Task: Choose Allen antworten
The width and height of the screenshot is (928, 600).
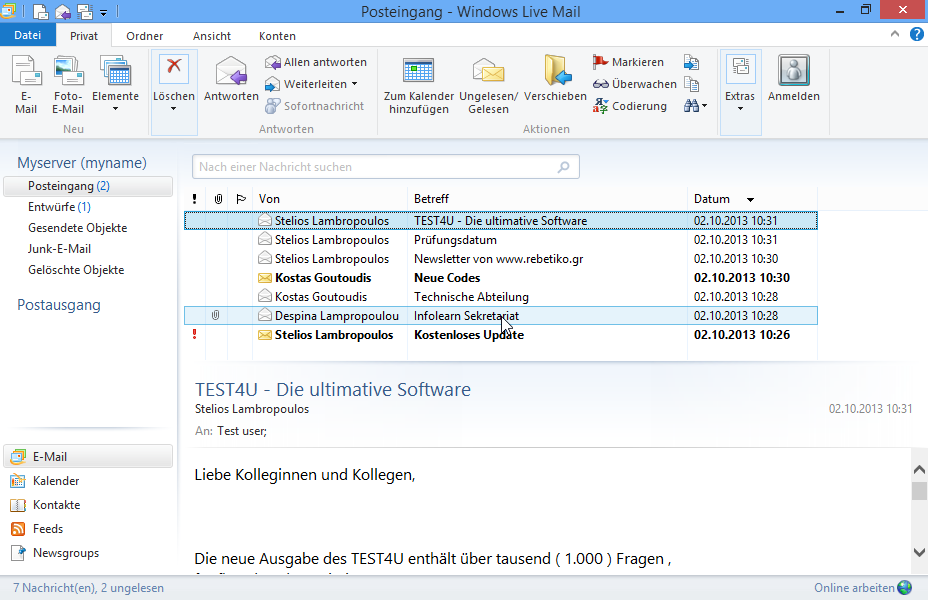Action: tap(315, 62)
